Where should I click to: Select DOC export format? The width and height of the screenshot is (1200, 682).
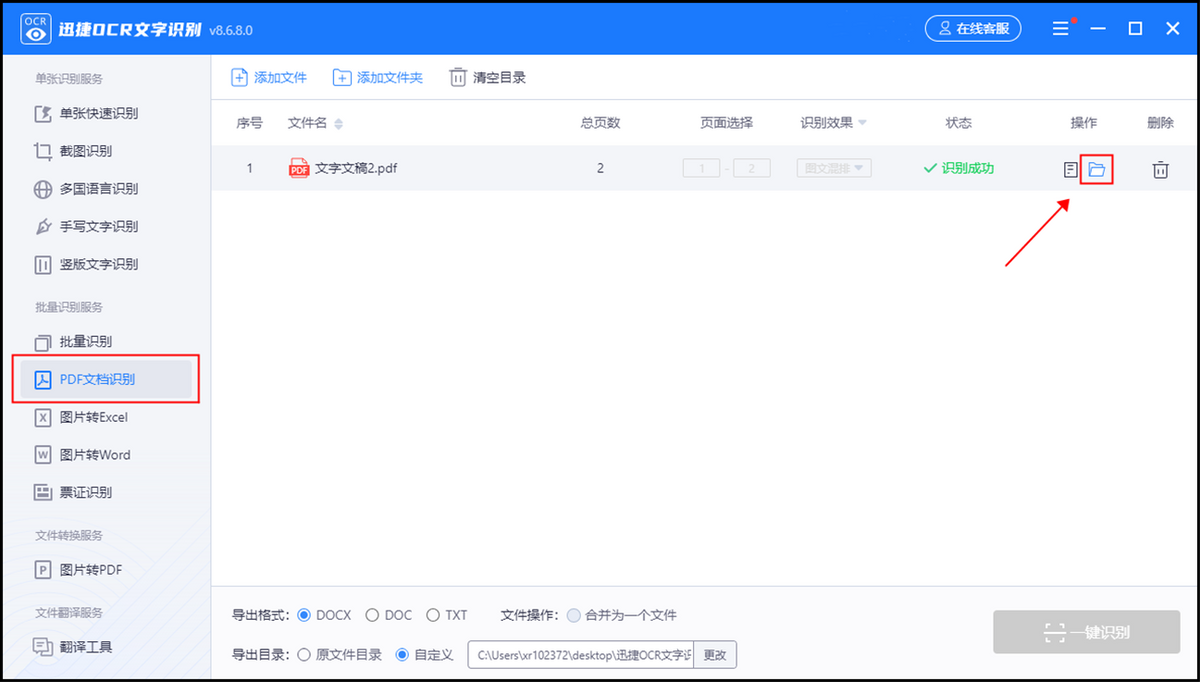388,615
